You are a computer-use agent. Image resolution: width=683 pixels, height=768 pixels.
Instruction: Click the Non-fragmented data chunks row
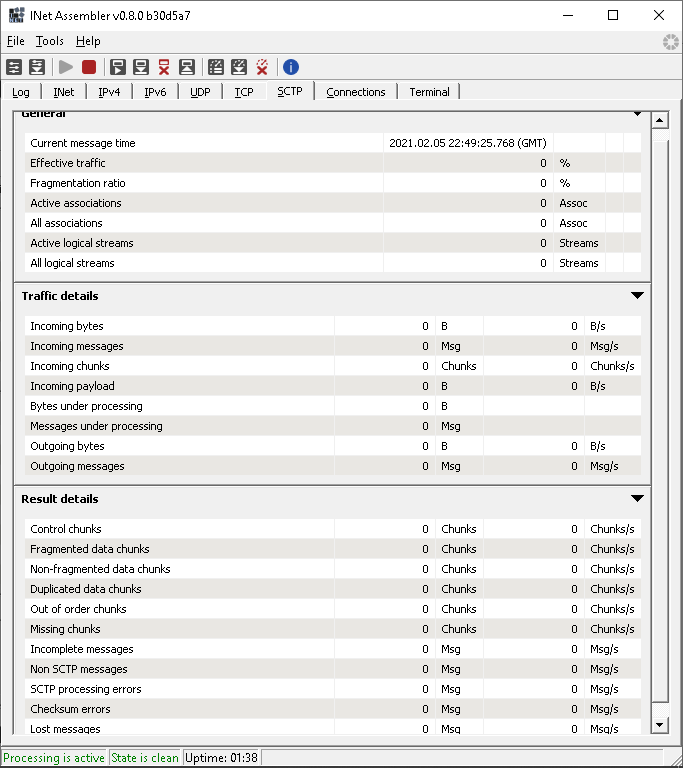coord(333,569)
